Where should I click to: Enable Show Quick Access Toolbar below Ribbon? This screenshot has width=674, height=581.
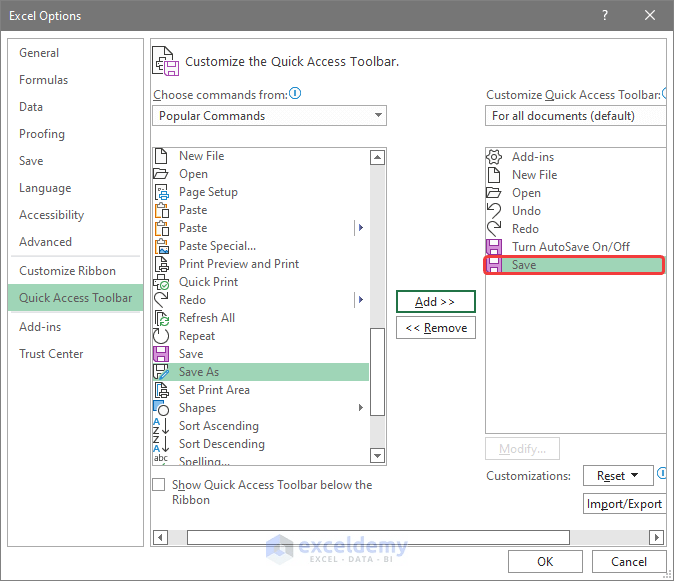[159, 485]
